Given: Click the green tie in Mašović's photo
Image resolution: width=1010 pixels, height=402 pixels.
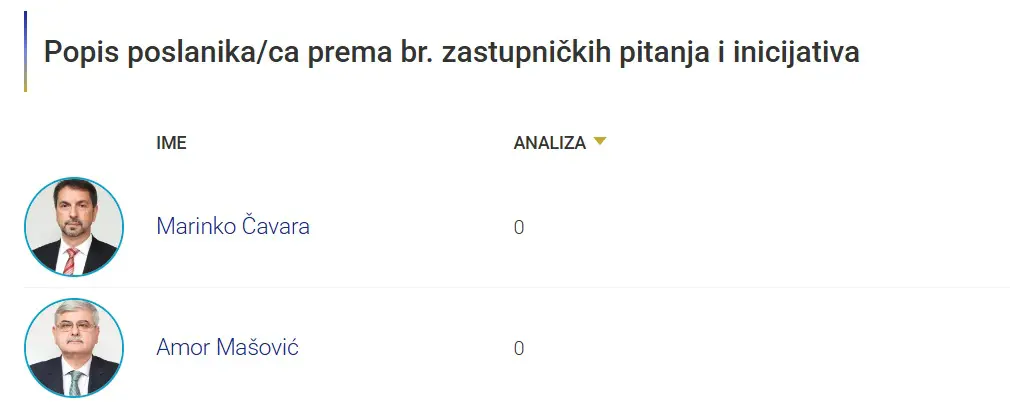Looking at the screenshot, I should (x=75, y=382).
